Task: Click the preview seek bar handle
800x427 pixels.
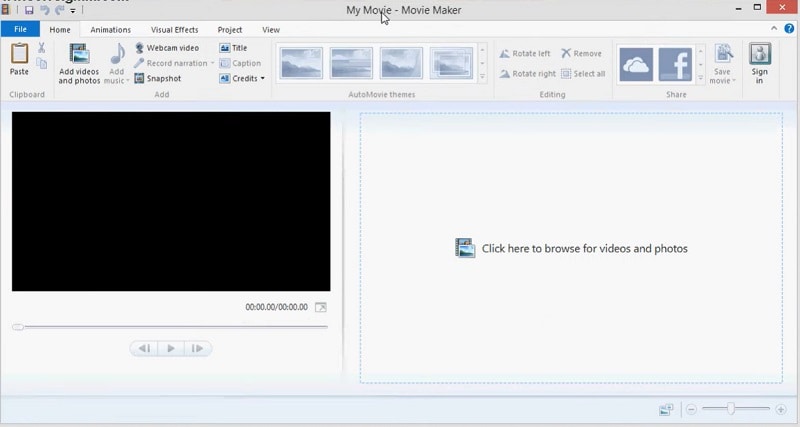Action: pyautogui.click(x=18, y=327)
